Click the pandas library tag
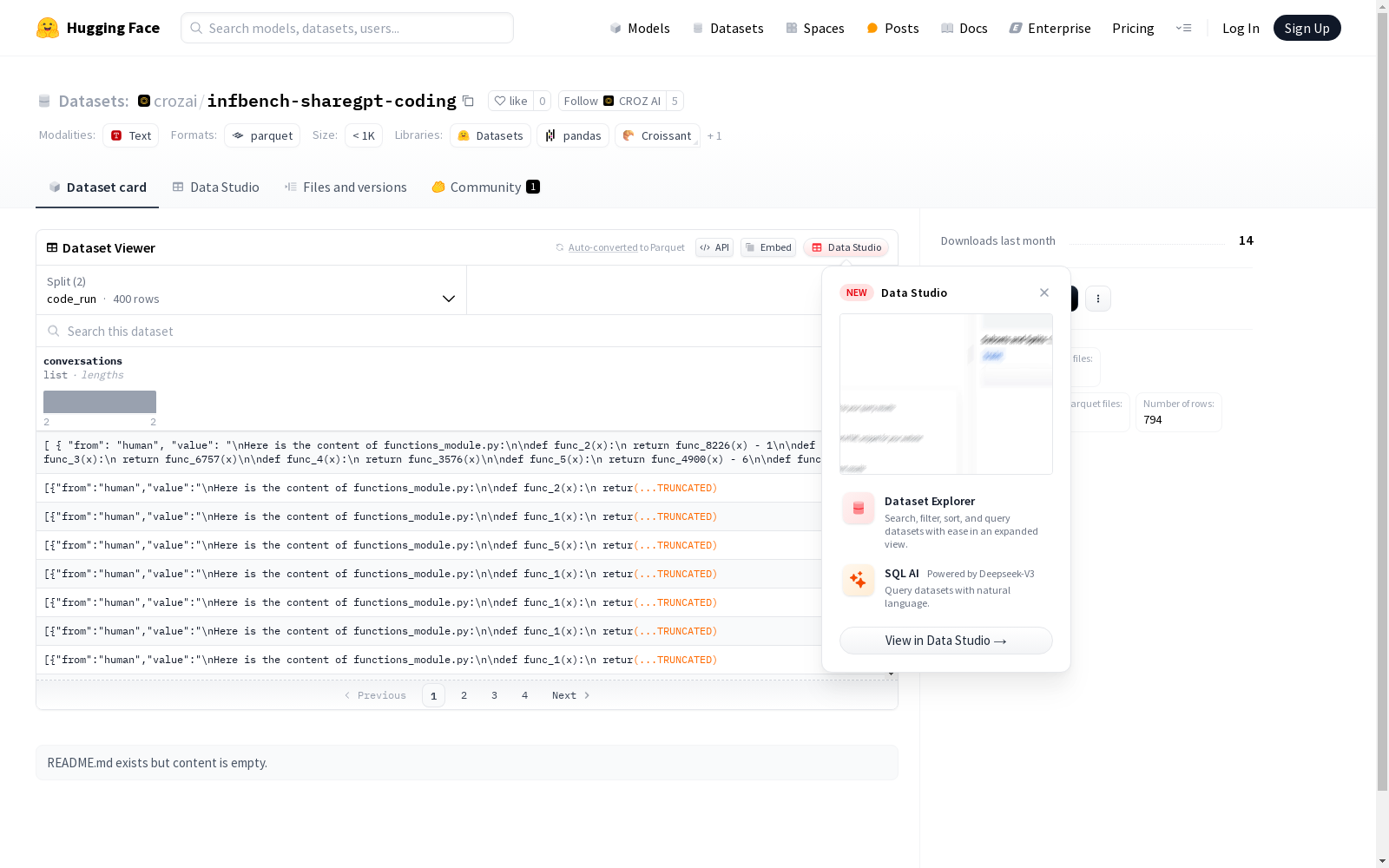This screenshot has width=1389, height=868. point(573,135)
